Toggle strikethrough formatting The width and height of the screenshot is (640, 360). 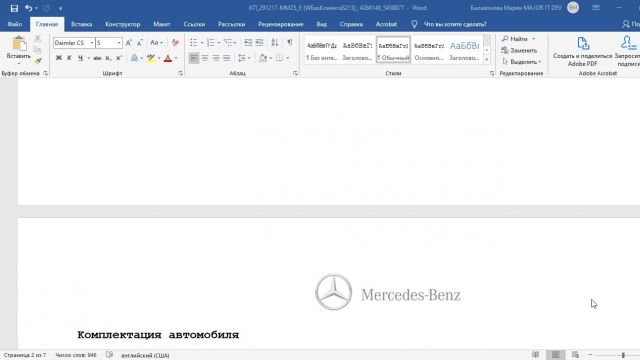pyautogui.click(x=97, y=58)
